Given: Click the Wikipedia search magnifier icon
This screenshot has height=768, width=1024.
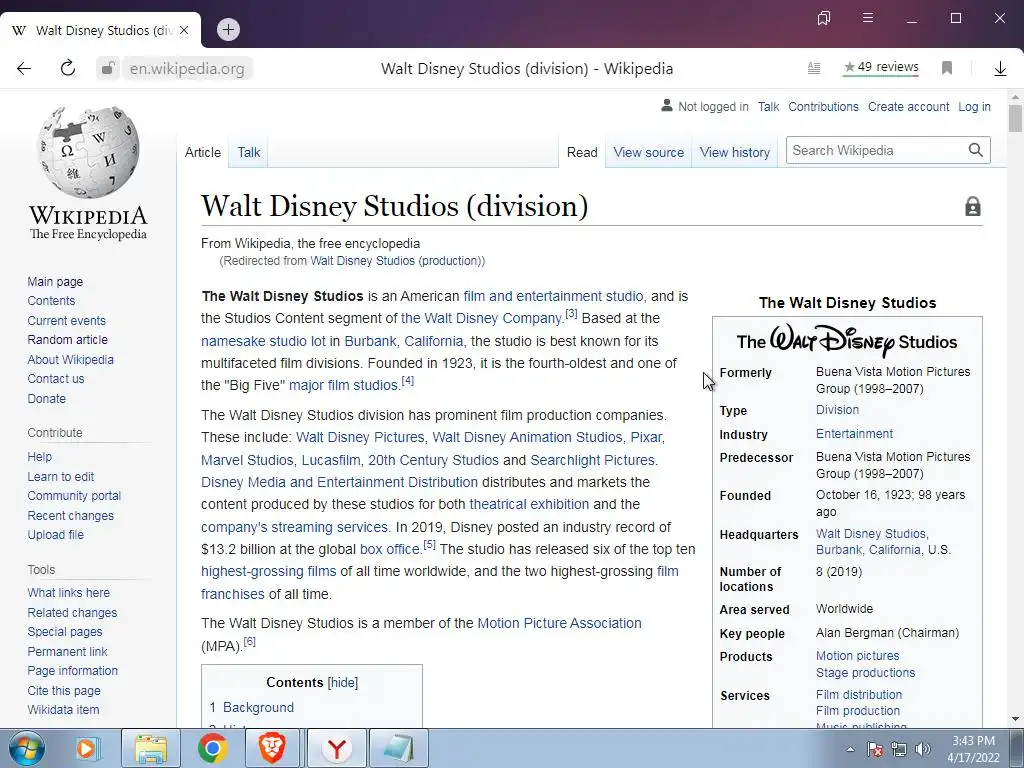Looking at the screenshot, I should tap(976, 150).
